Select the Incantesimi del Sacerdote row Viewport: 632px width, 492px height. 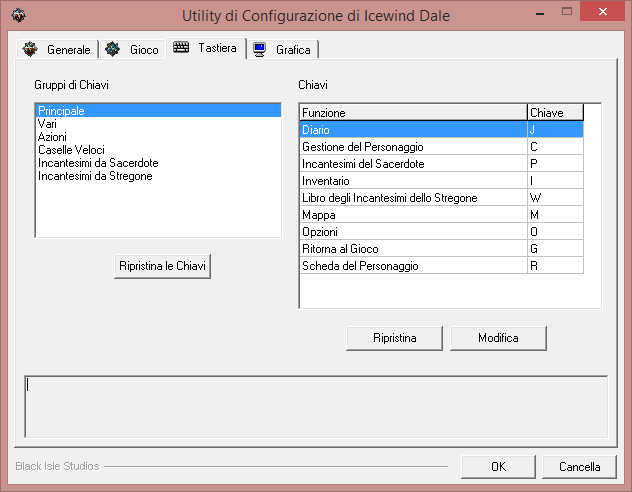[441, 164]
